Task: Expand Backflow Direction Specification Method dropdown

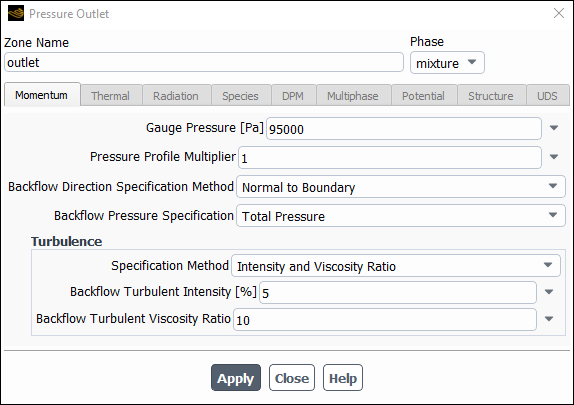Action: [x=401, y=187]
